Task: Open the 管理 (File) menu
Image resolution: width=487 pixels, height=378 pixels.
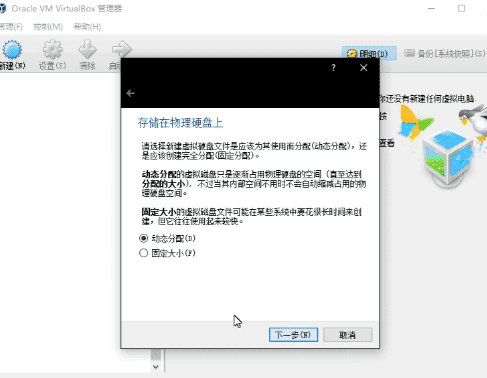Action: click(x=11, y=27)
